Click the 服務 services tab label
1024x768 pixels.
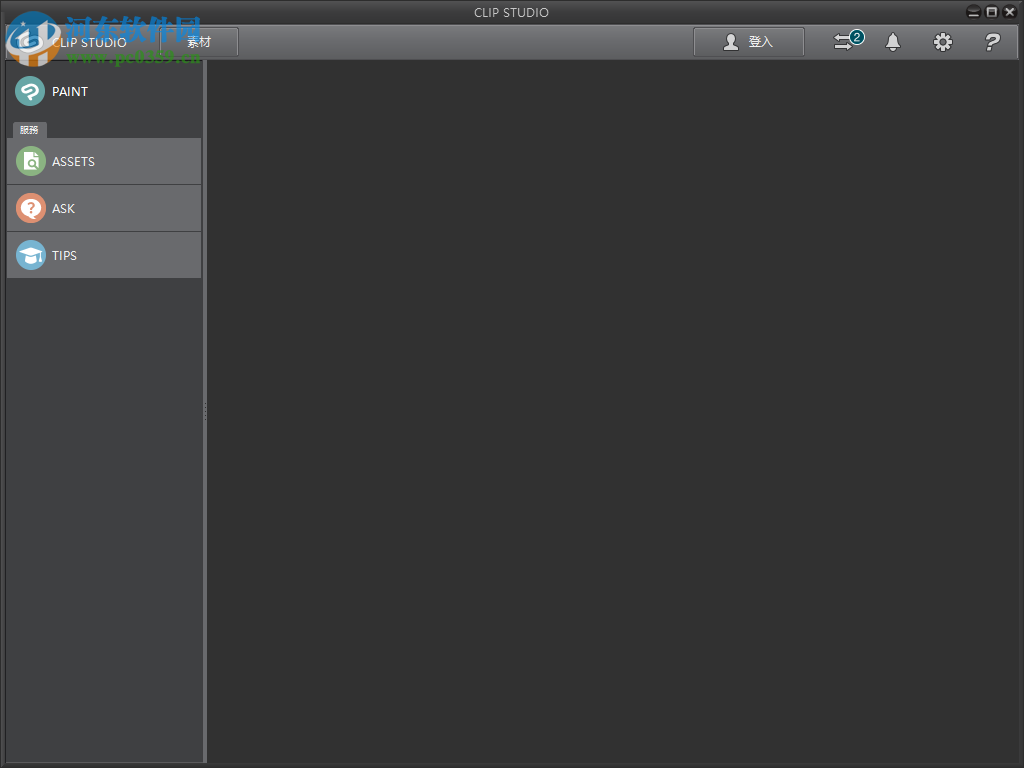[29, 130]
